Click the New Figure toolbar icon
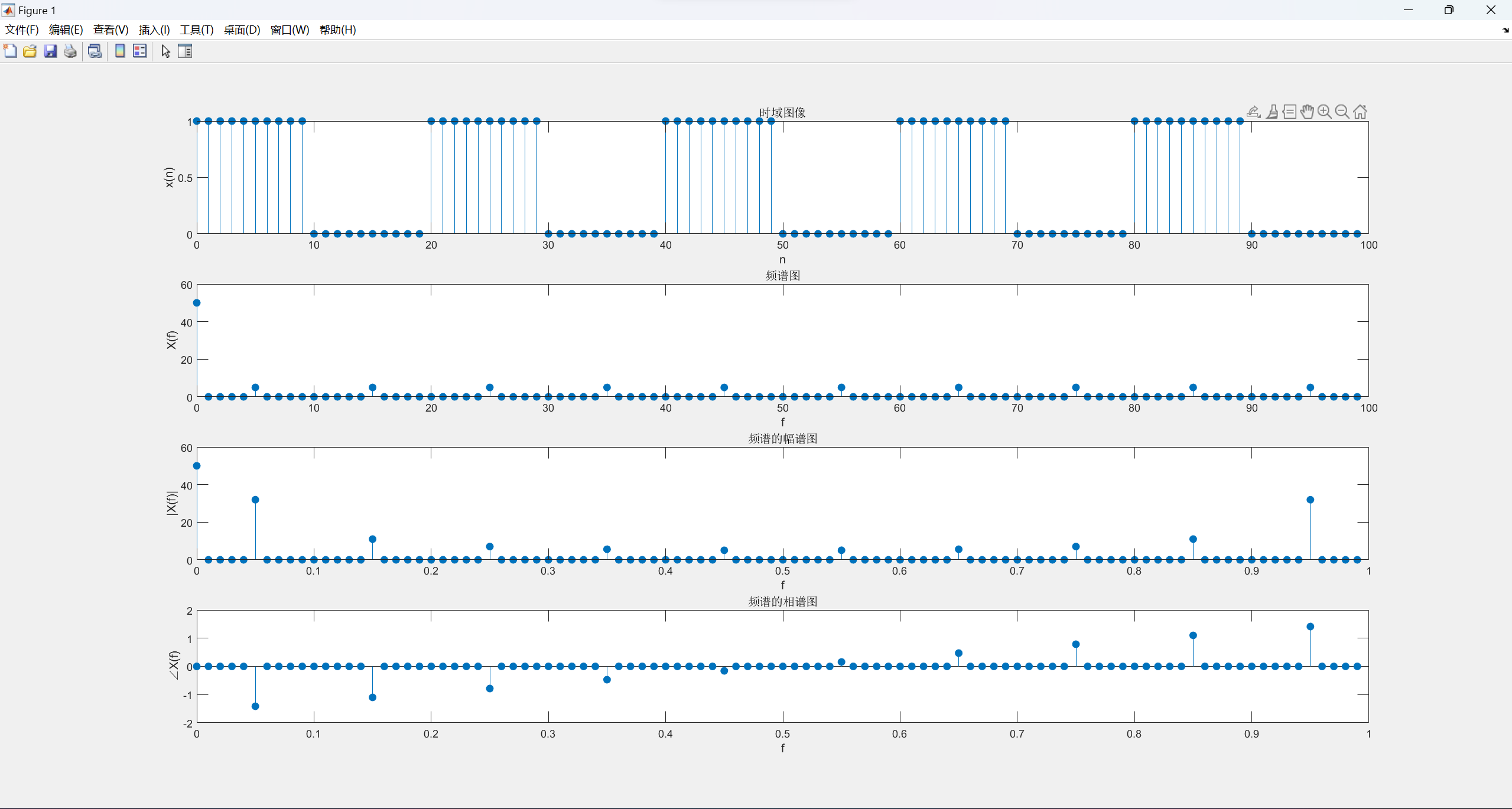Viewport: 1512px width, 809px height. pos(10,51)
